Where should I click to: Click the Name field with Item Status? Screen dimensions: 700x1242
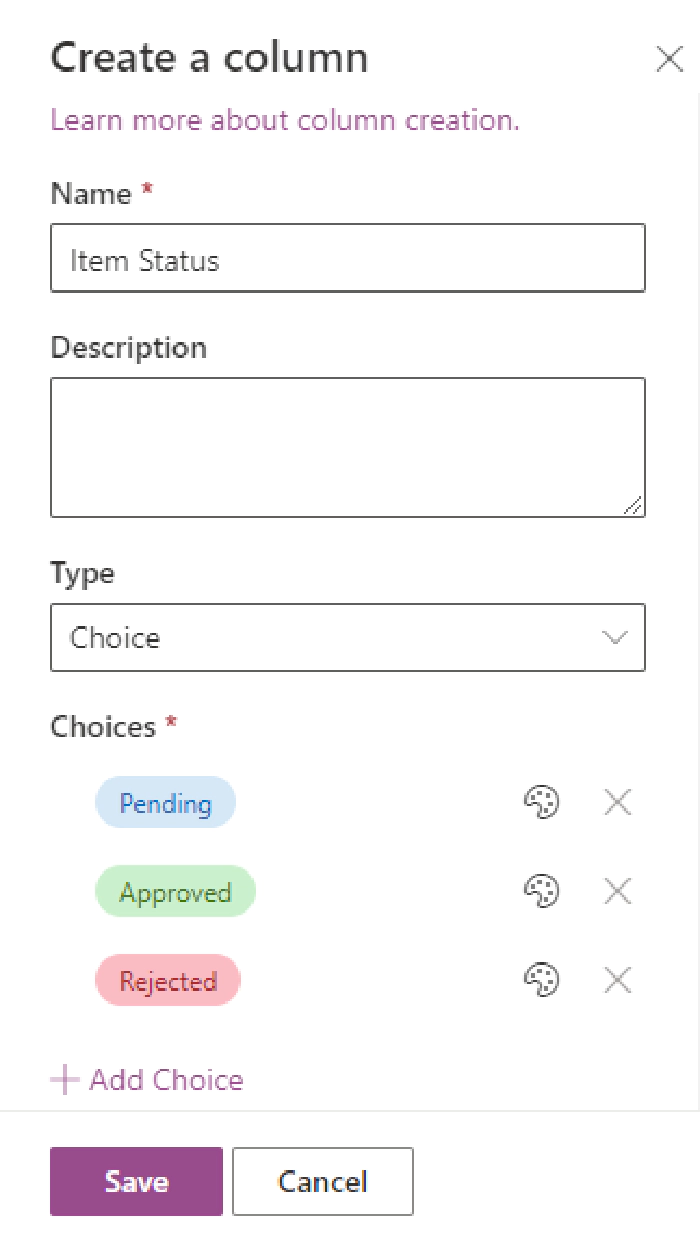click(347, 259)
